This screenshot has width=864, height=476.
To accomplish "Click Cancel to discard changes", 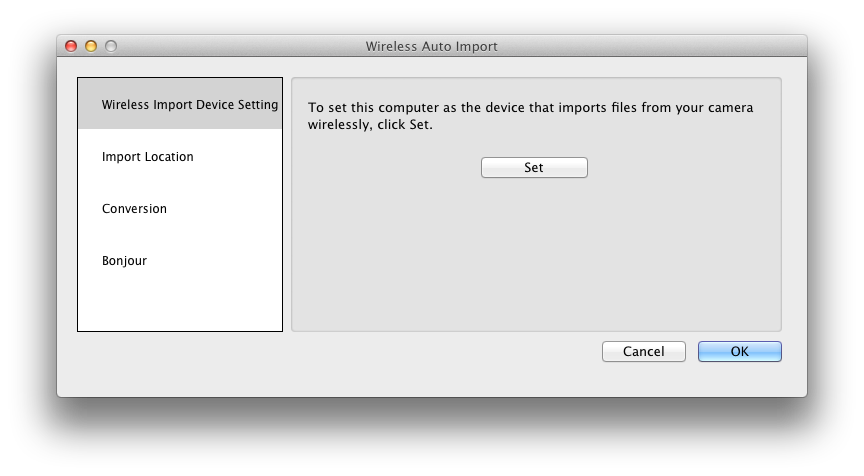I will pos(643,351).
